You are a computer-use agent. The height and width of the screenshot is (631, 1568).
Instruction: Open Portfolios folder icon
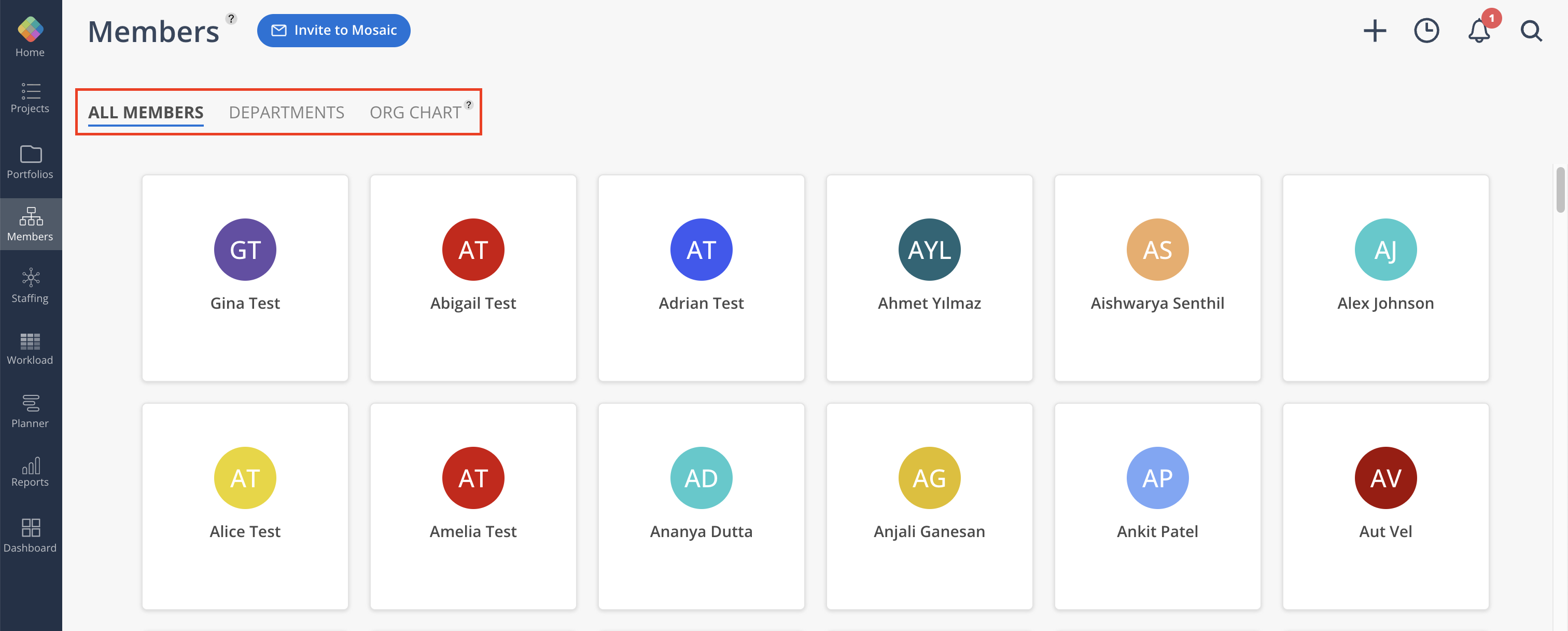coord(30,155)
